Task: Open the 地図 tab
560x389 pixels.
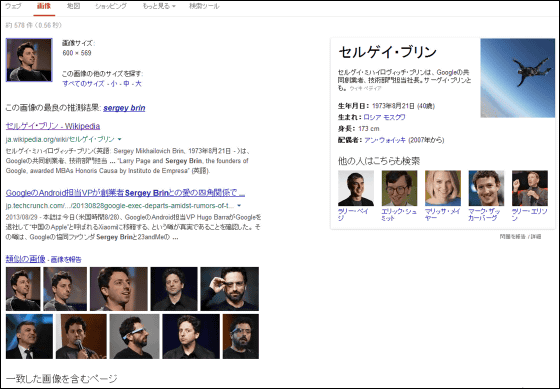Action: click(x=74, y=6)
